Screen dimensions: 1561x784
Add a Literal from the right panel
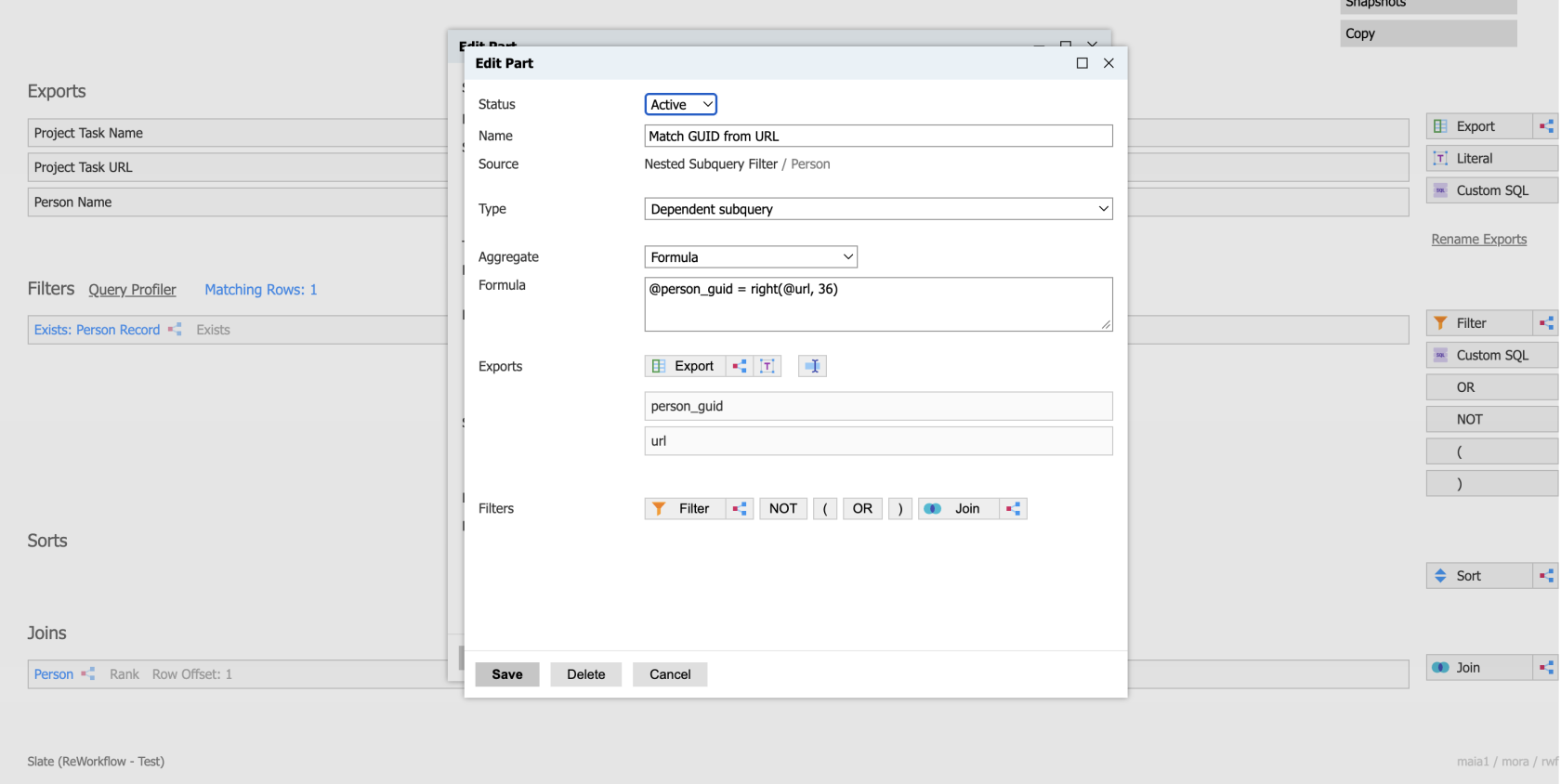[x=1492, y=158]
